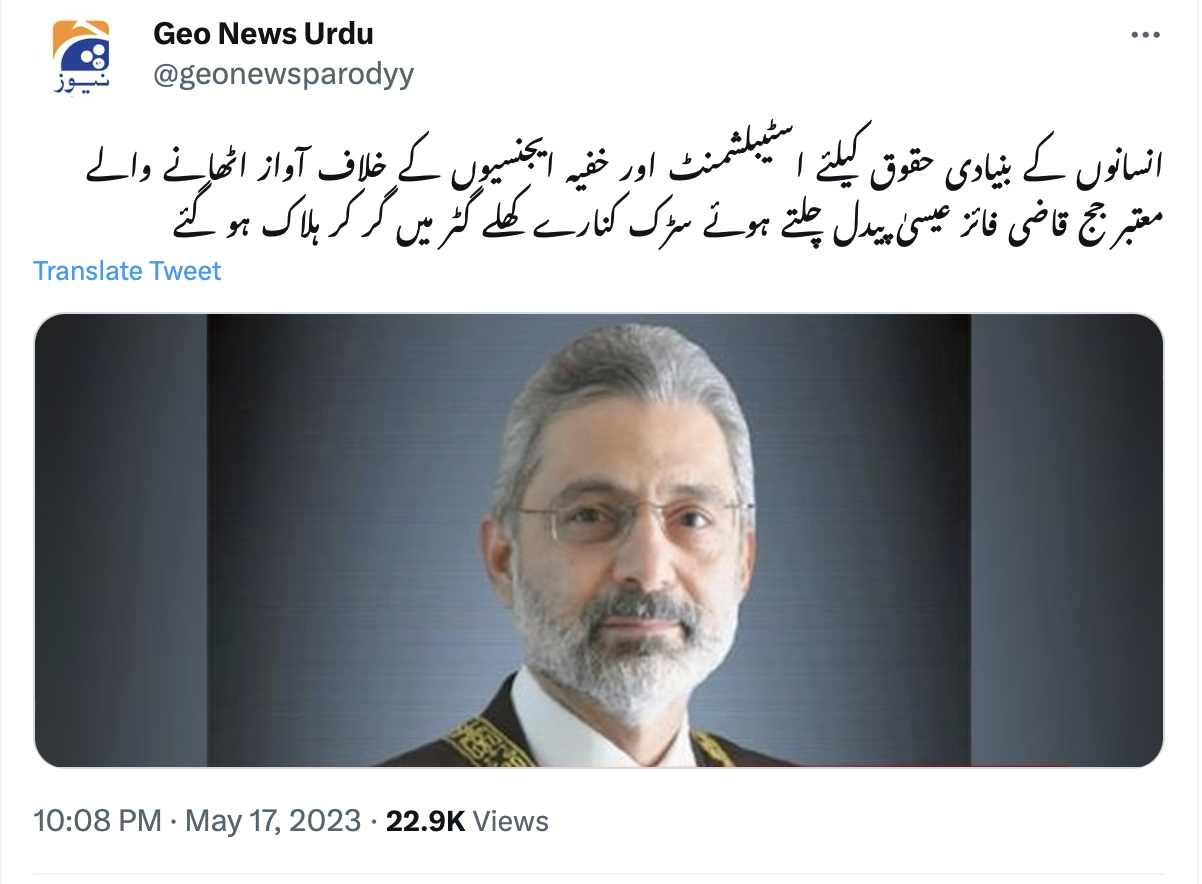This screenshot has height=884, width=1202.
Task: Open the tweet's attached photo
Action: (x=599, y=540)
